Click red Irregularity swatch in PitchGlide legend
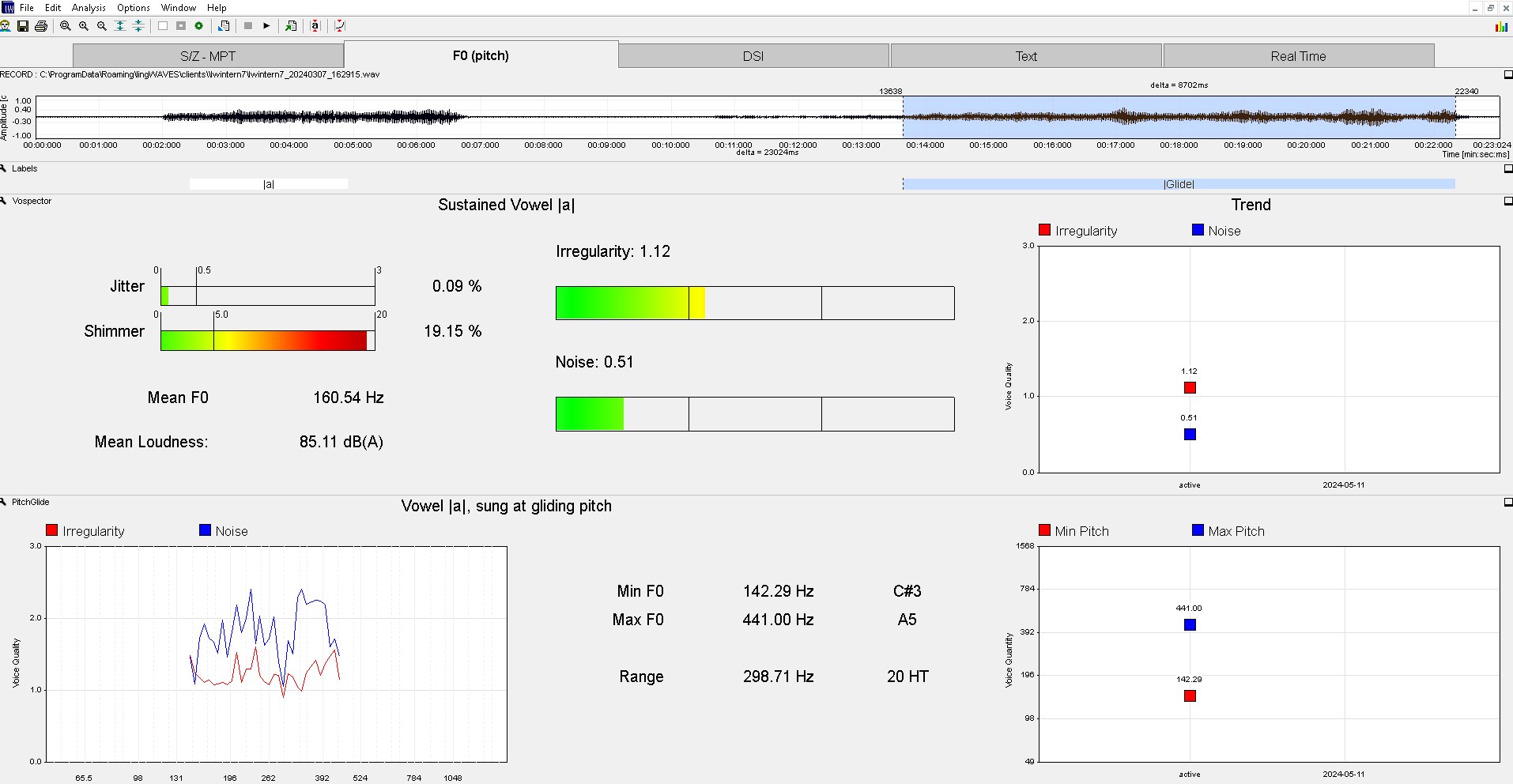Viewport: 1513px width, 784px height. (52, 530)
